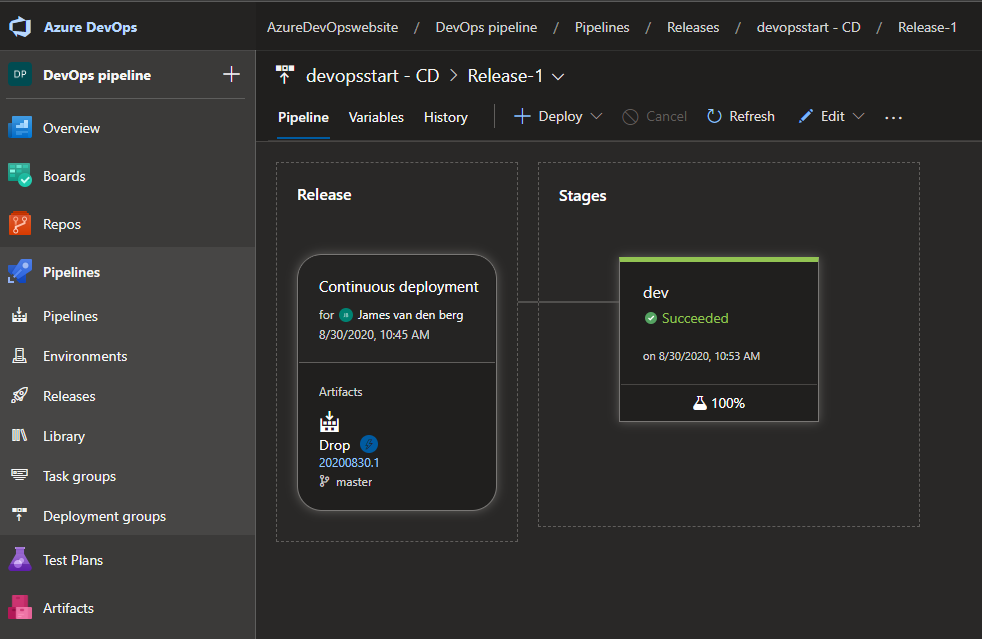Click AzureDevOpswebsite breadcrumb link
The height and width of the screenshot is (639, 982).
(332, 28)
